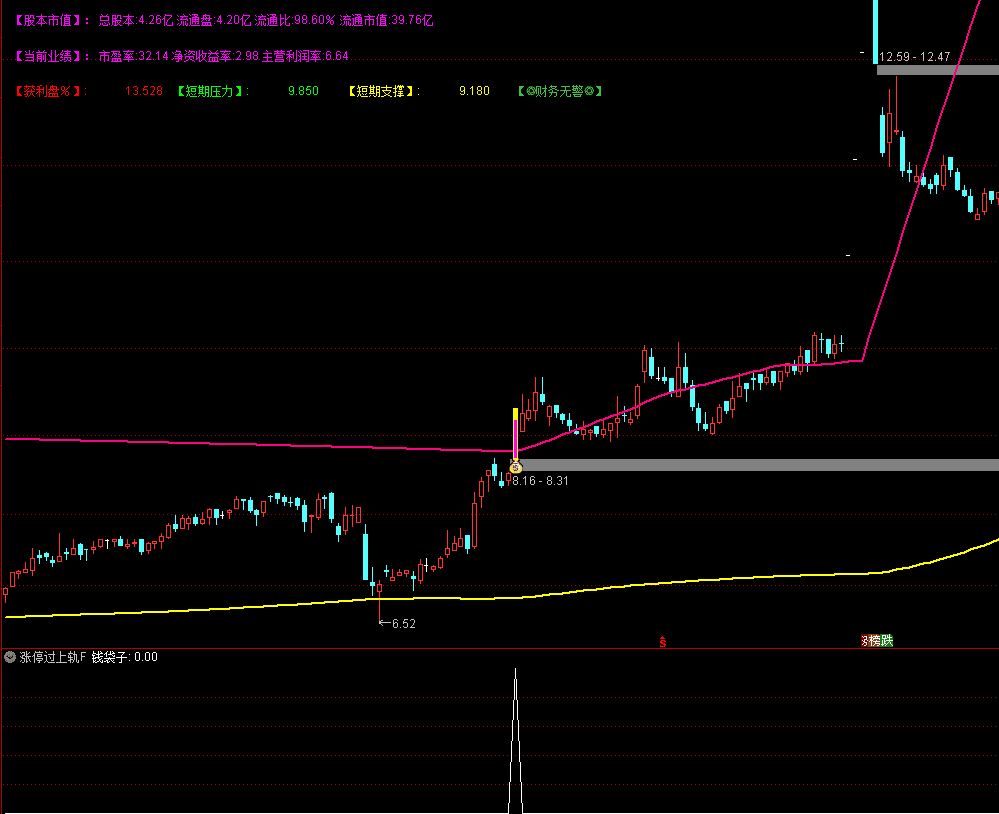Image resolution: width=999 pixels, height=814 pixels.
Task: Collapse the 涨停过上轨F indicator panel arrow
Action: (10, 657)
